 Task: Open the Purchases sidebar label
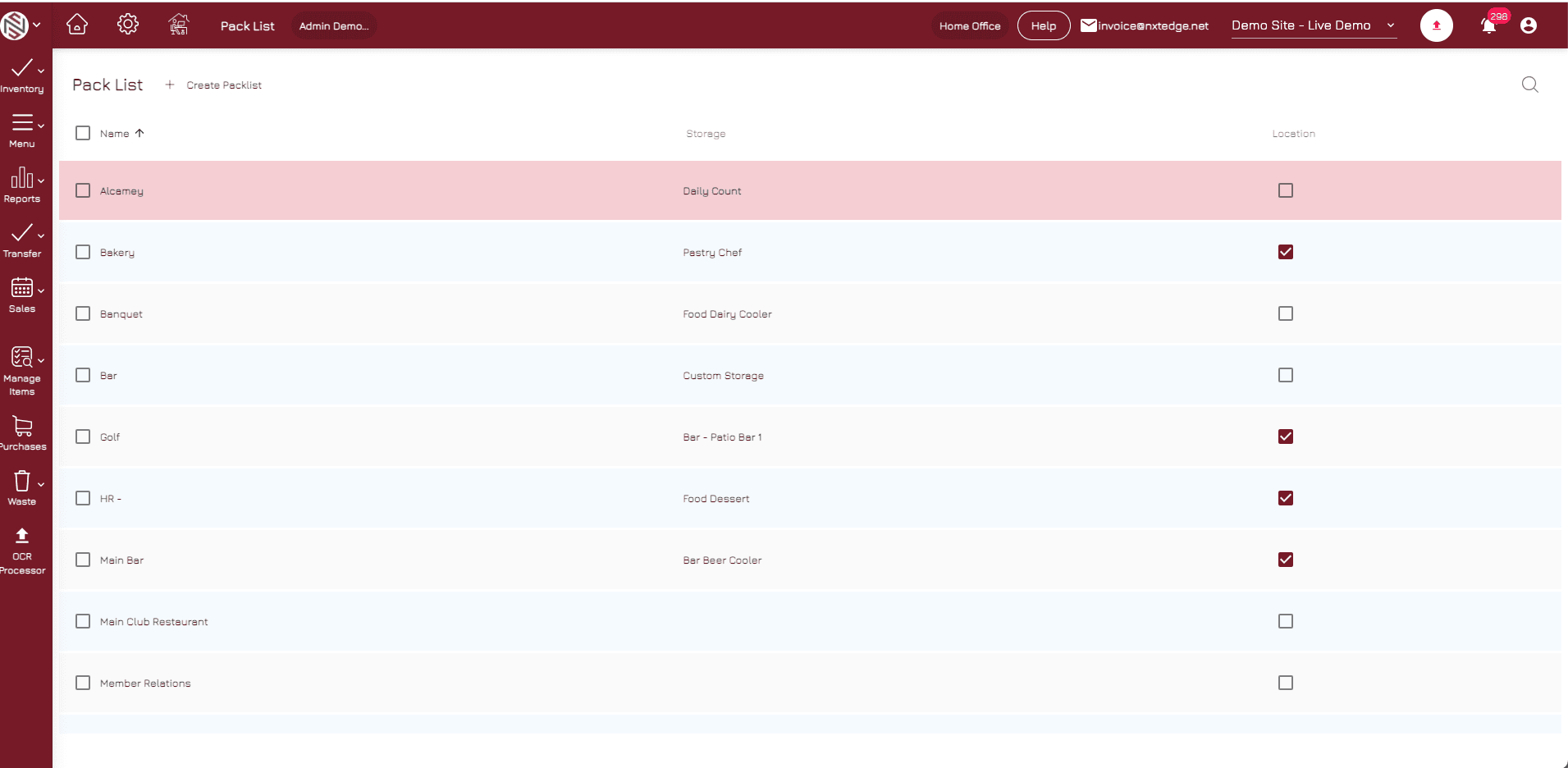tap(23, 446)
